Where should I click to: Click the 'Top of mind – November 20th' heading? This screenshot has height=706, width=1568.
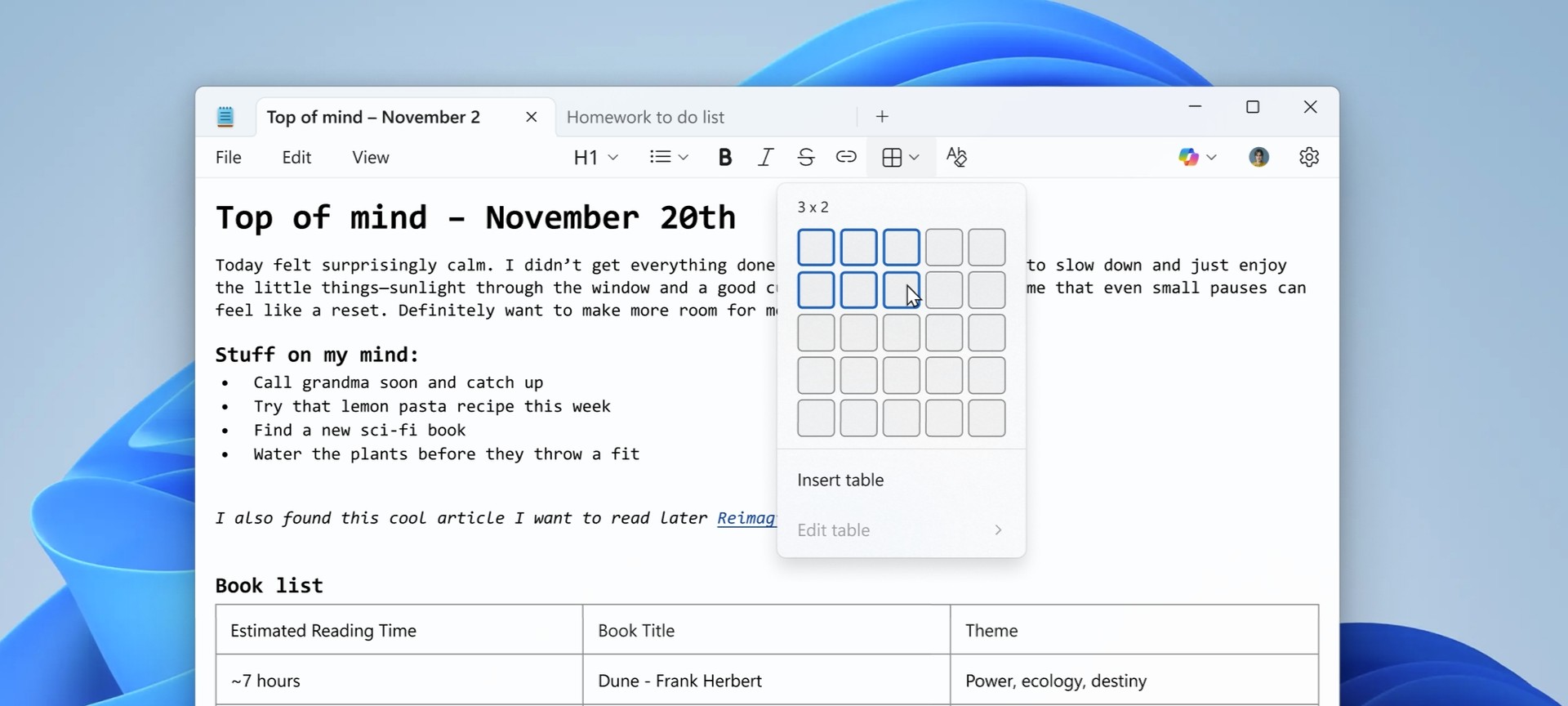coord(475,218)
